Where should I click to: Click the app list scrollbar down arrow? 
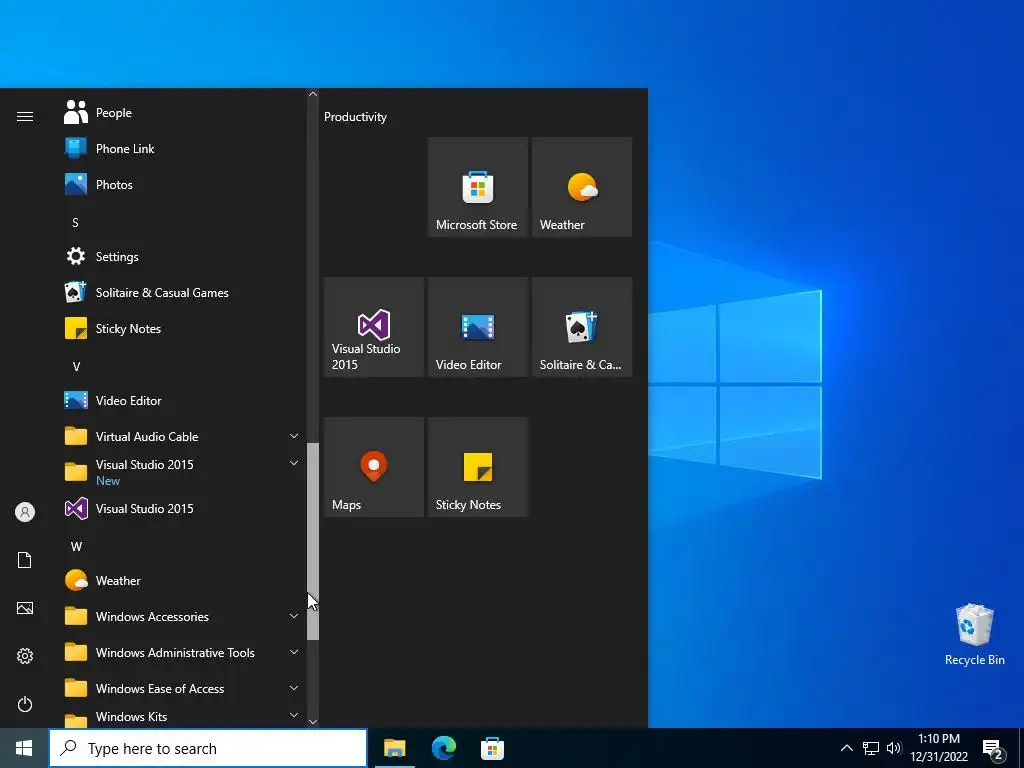pos(313,722)
